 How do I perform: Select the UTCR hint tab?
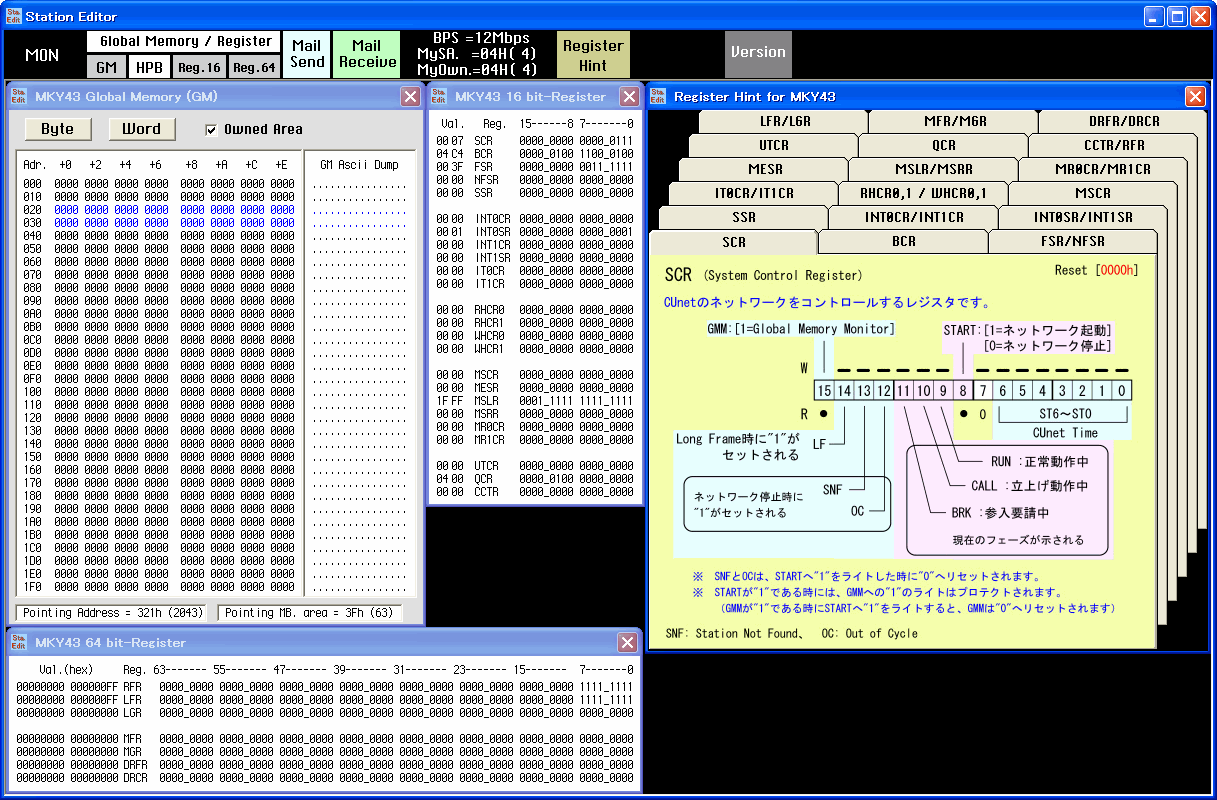(x=773, y=145)
